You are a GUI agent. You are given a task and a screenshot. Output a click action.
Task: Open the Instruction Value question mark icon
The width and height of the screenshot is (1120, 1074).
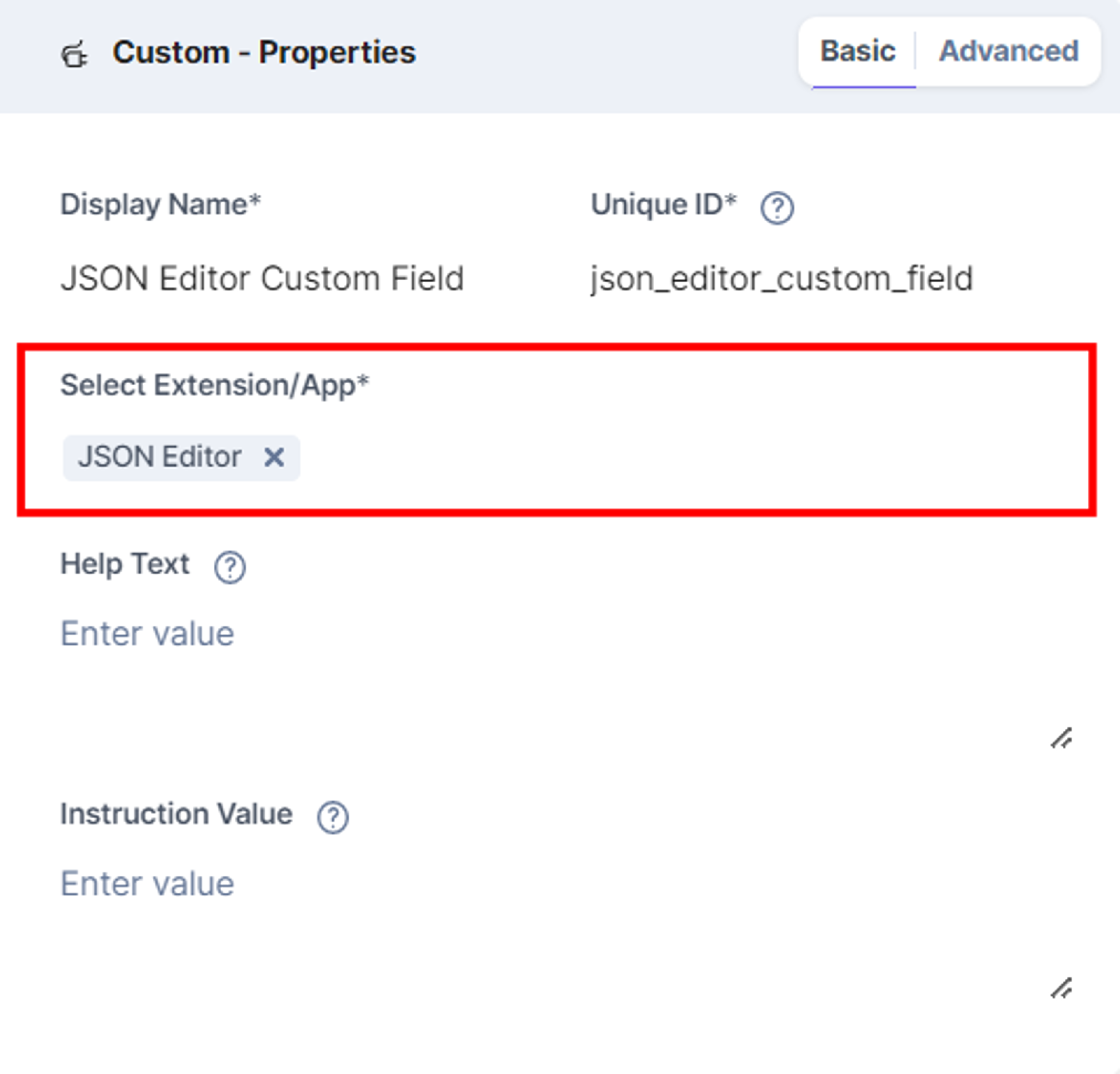tap(333, 817)
